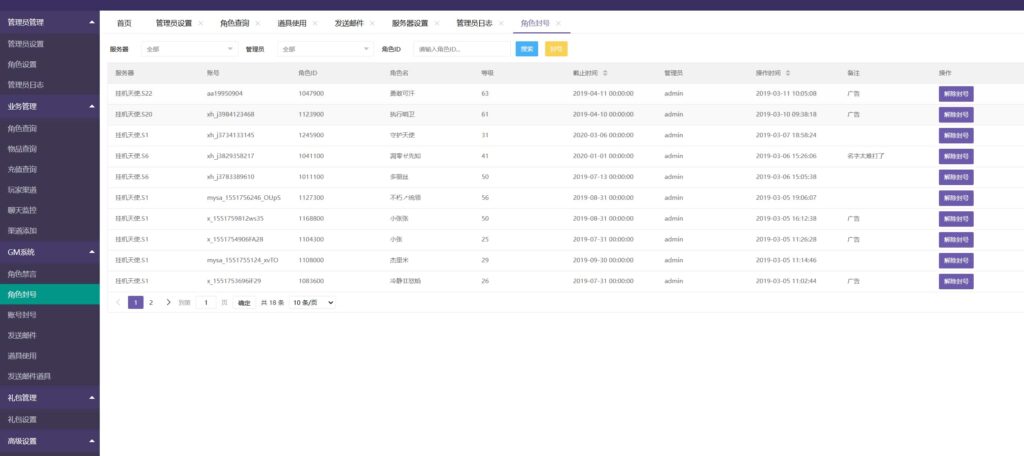This screenshot has width=1024, height=456.
Task: Click server cell 挂机天使.S22
Action: [x=134, y=93]
